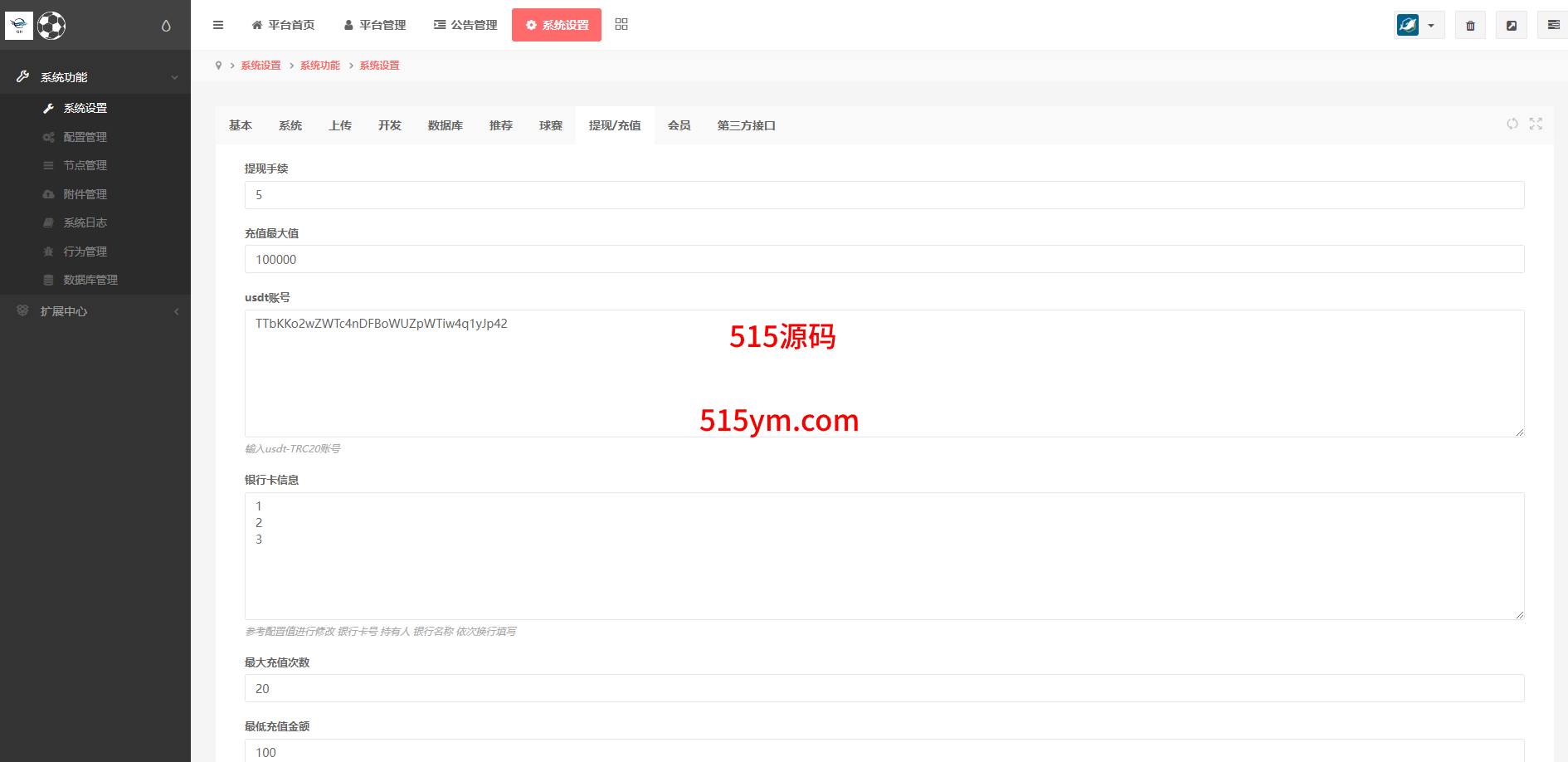The height and width of the screenshot is (762, 1568).
Task: Open the user avatar dropdown
Action: [1419, 26]
